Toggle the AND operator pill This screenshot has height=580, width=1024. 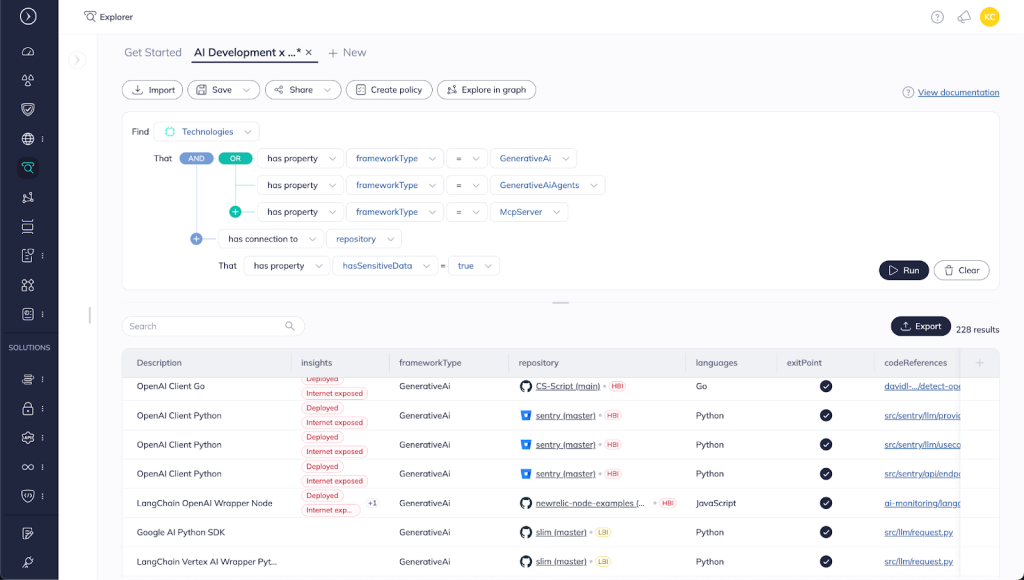point(197,158)
